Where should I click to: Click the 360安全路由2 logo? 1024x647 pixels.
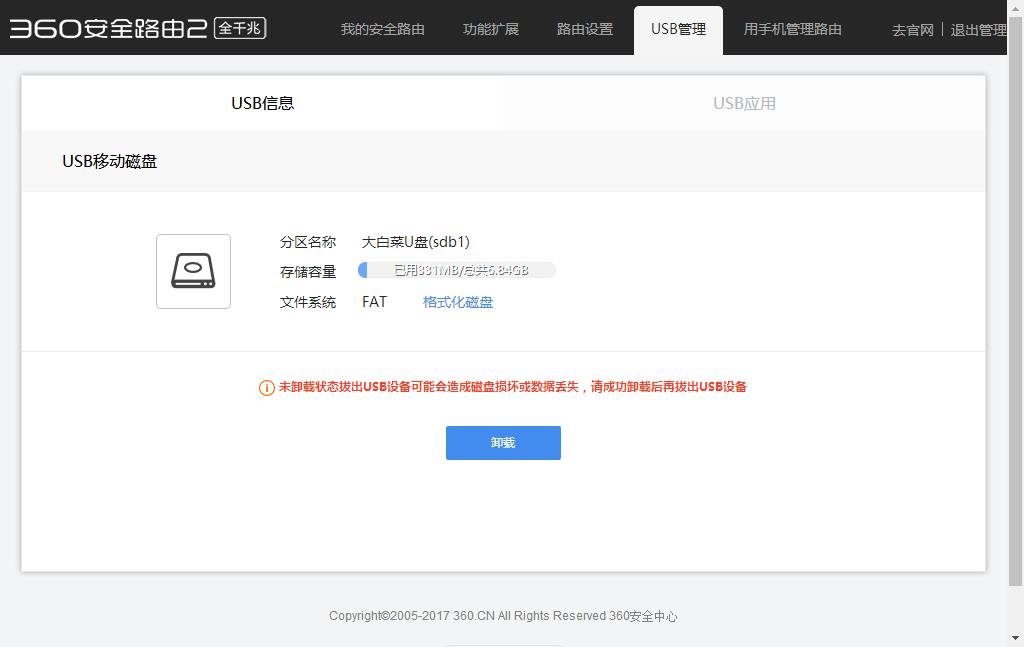(108, 29)
